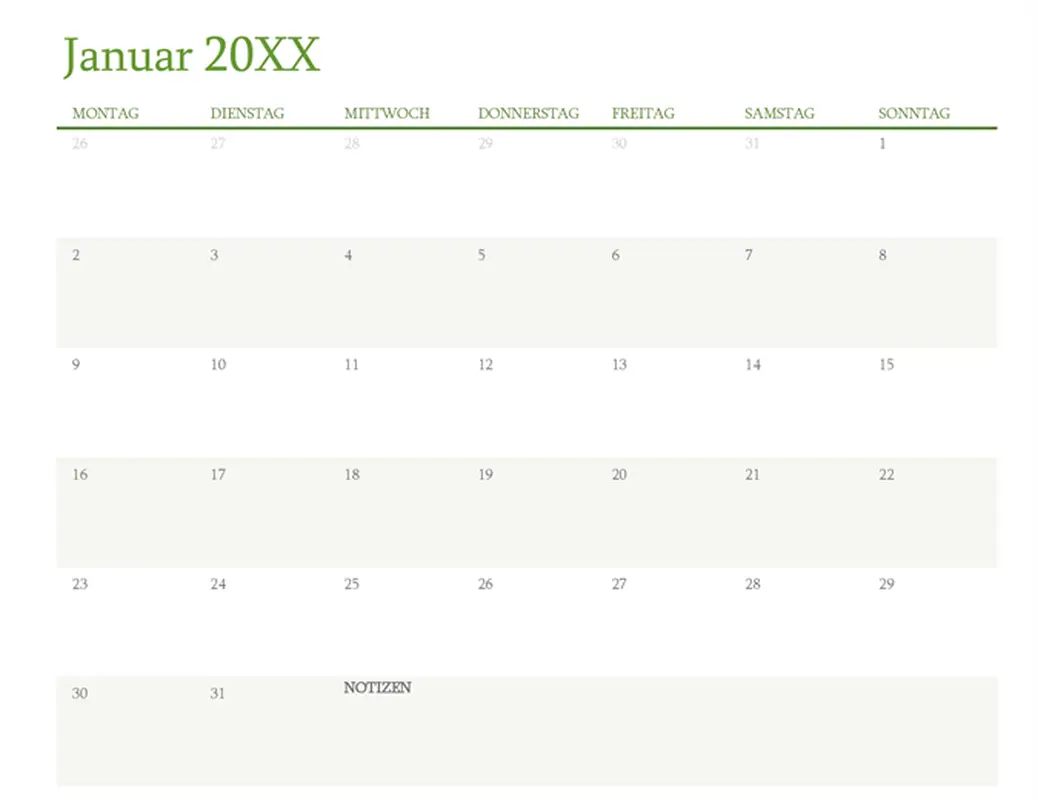
Task: Click the date number 15
Action: pyautogui.click(x=887, y=364)
